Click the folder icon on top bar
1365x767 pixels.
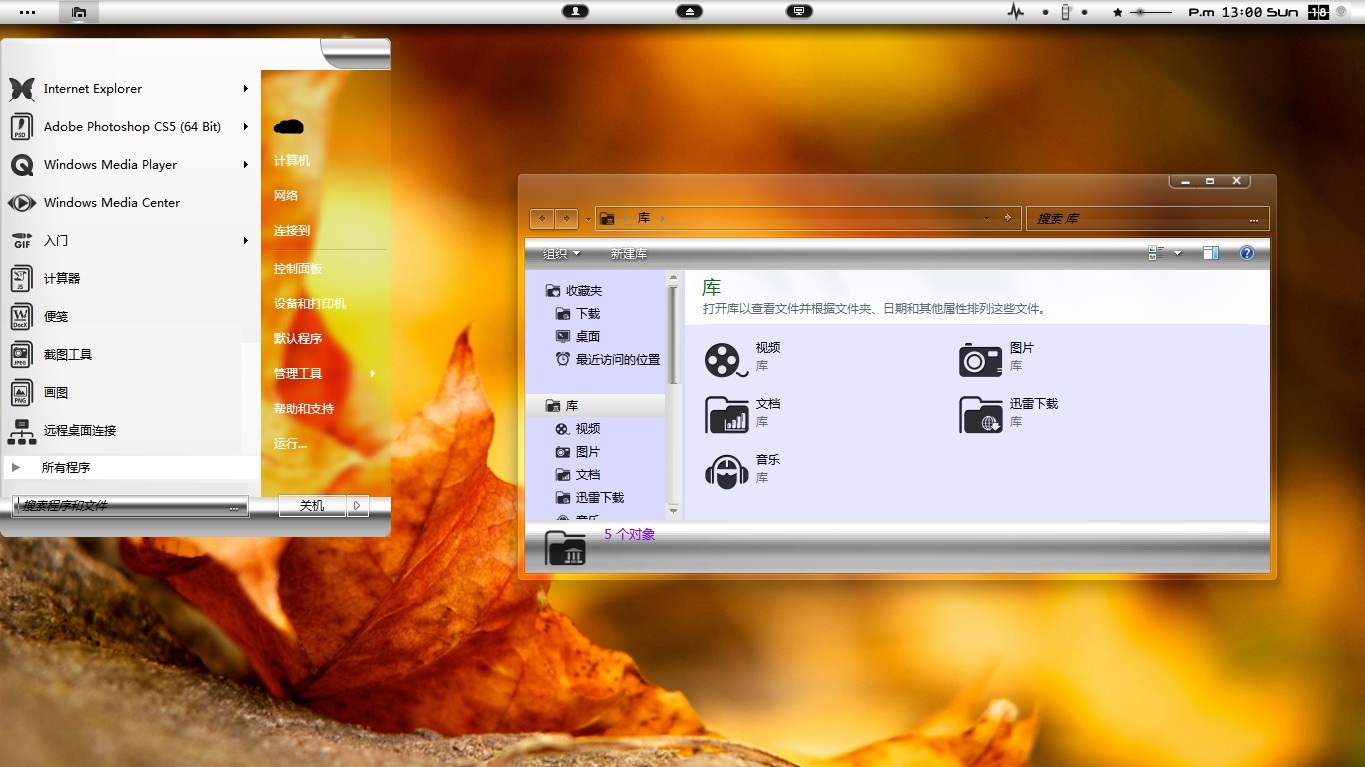tap(79, 12)
